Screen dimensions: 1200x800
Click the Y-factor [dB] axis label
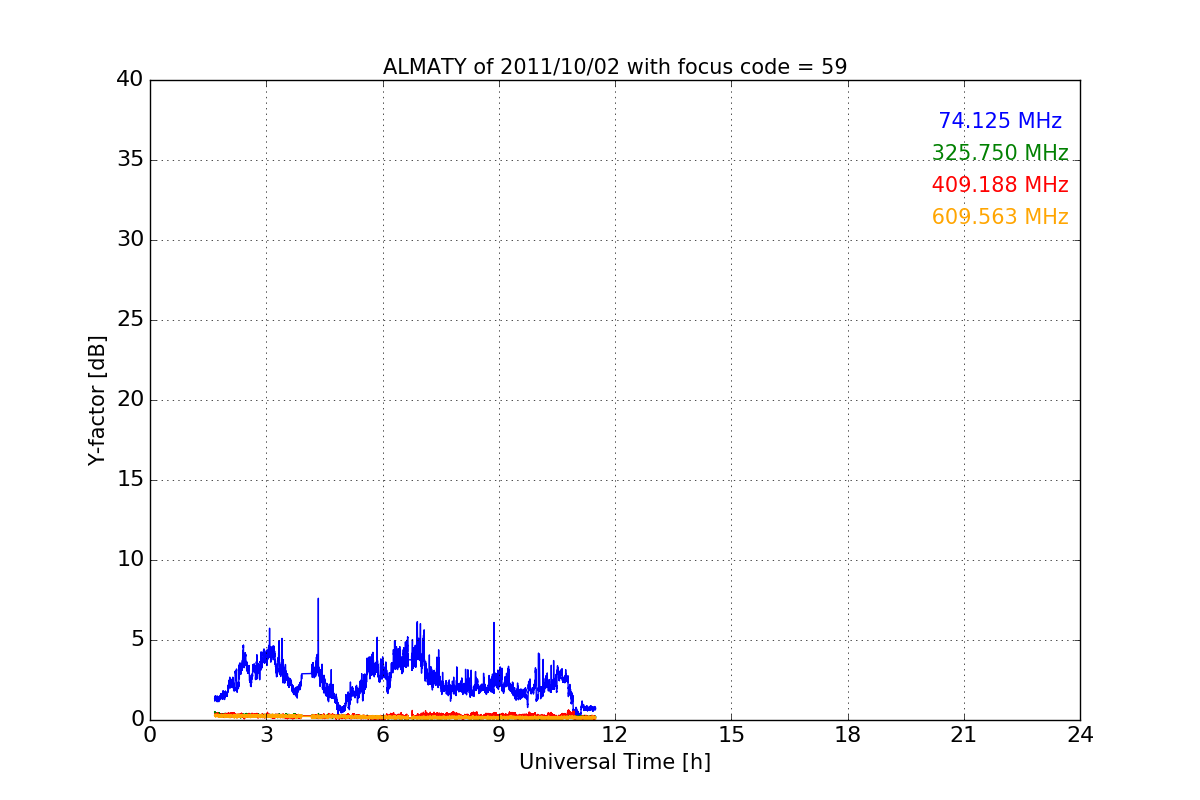(97, 400)
